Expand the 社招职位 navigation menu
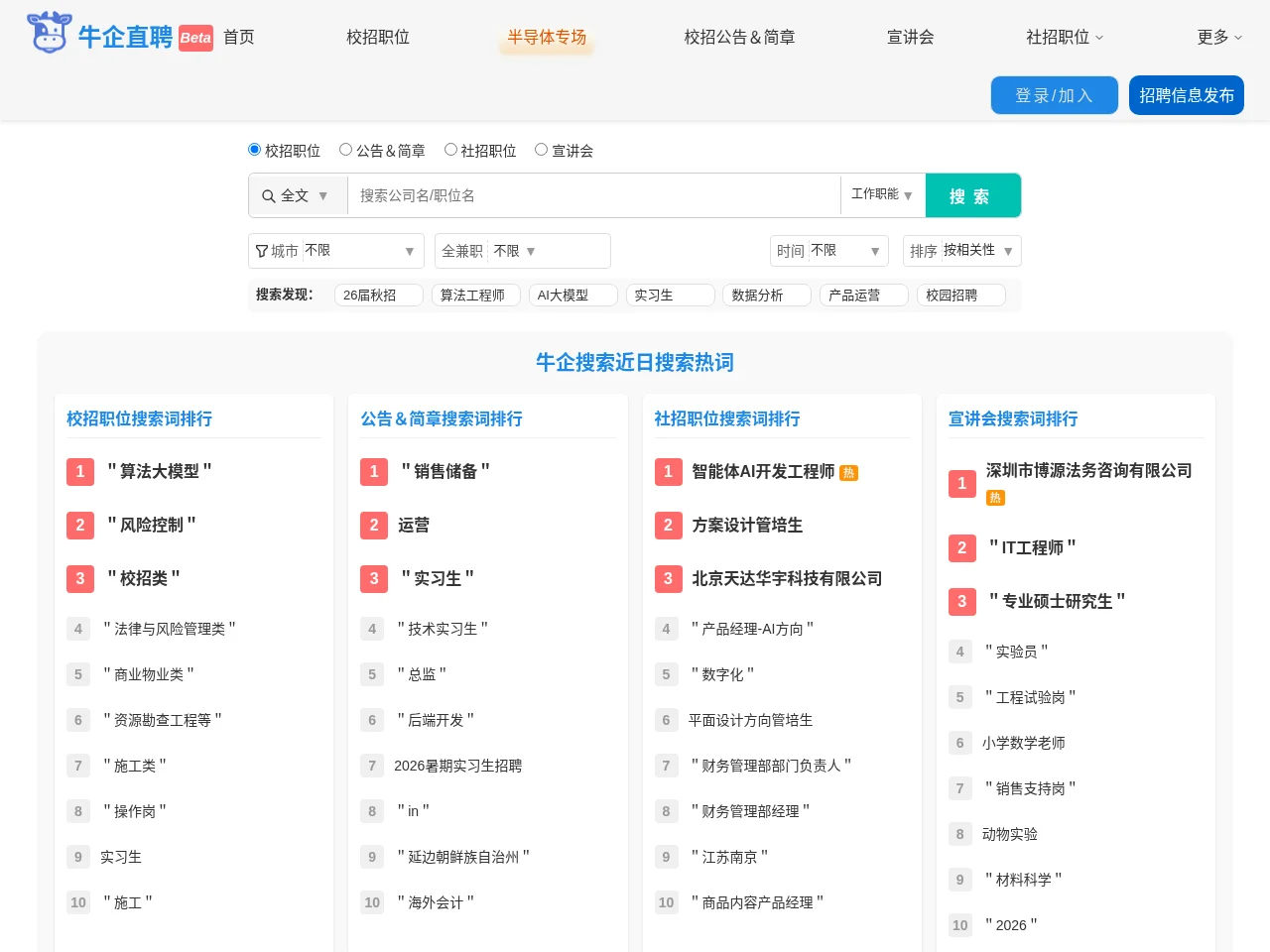 (1065, 37)
